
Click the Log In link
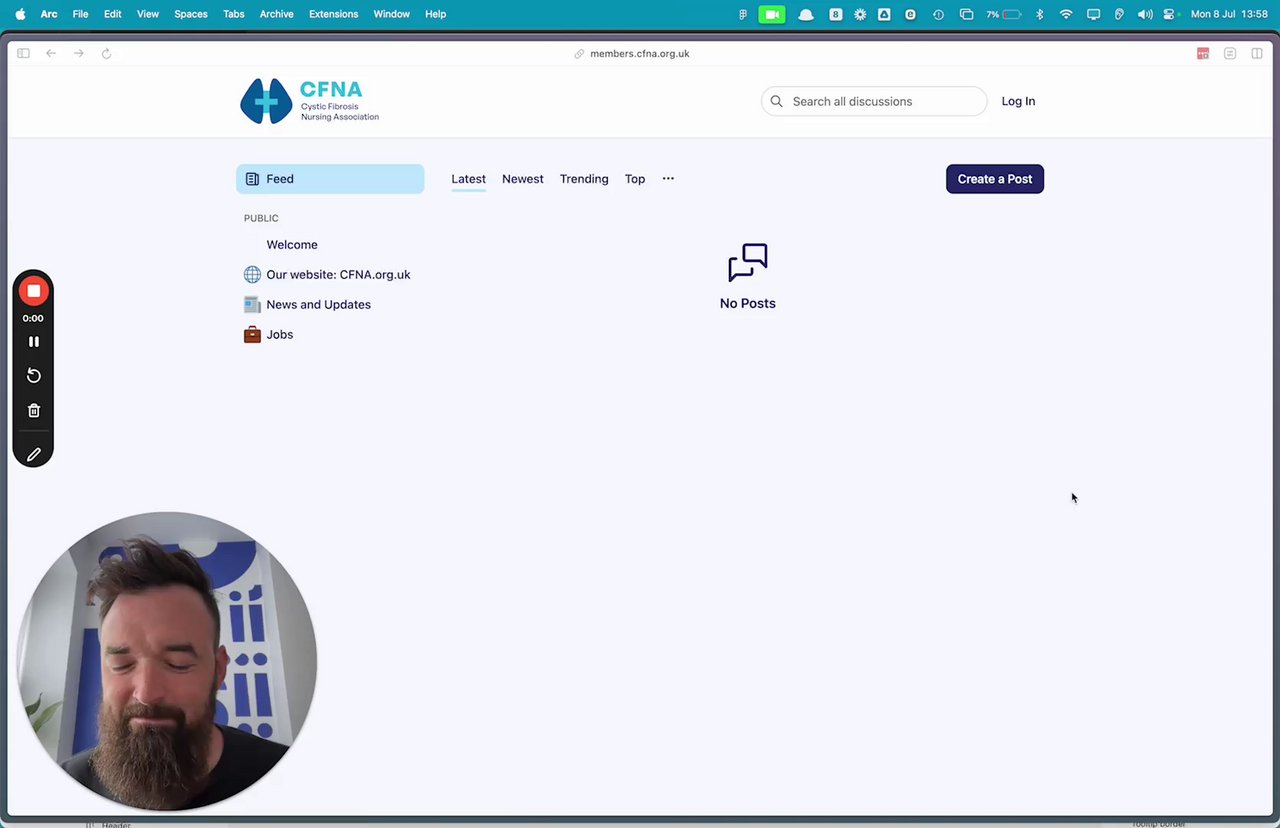pos(1018,101)
